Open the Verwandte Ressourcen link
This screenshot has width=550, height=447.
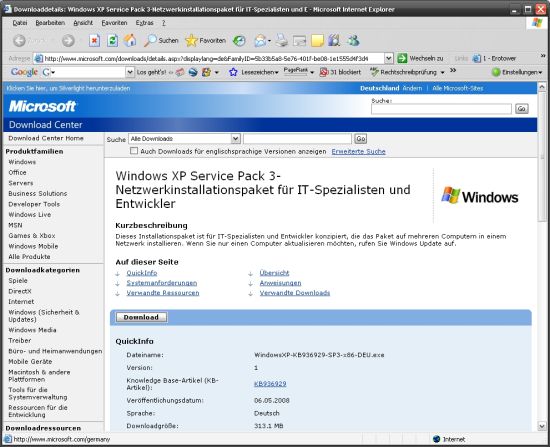[x=163, y=293]
